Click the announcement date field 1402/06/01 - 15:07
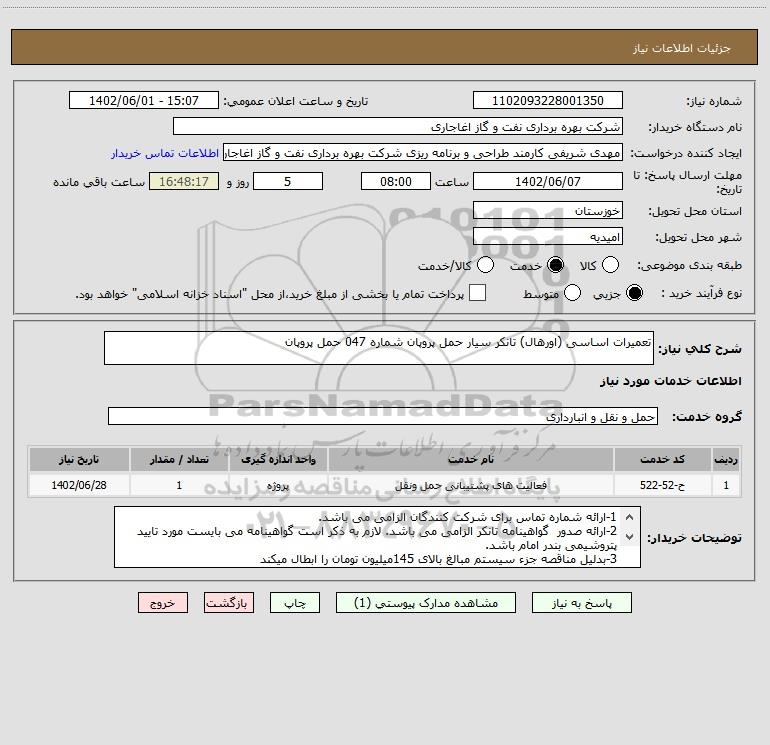This screenshot has width=770, height=745. [x=144, y=101]
